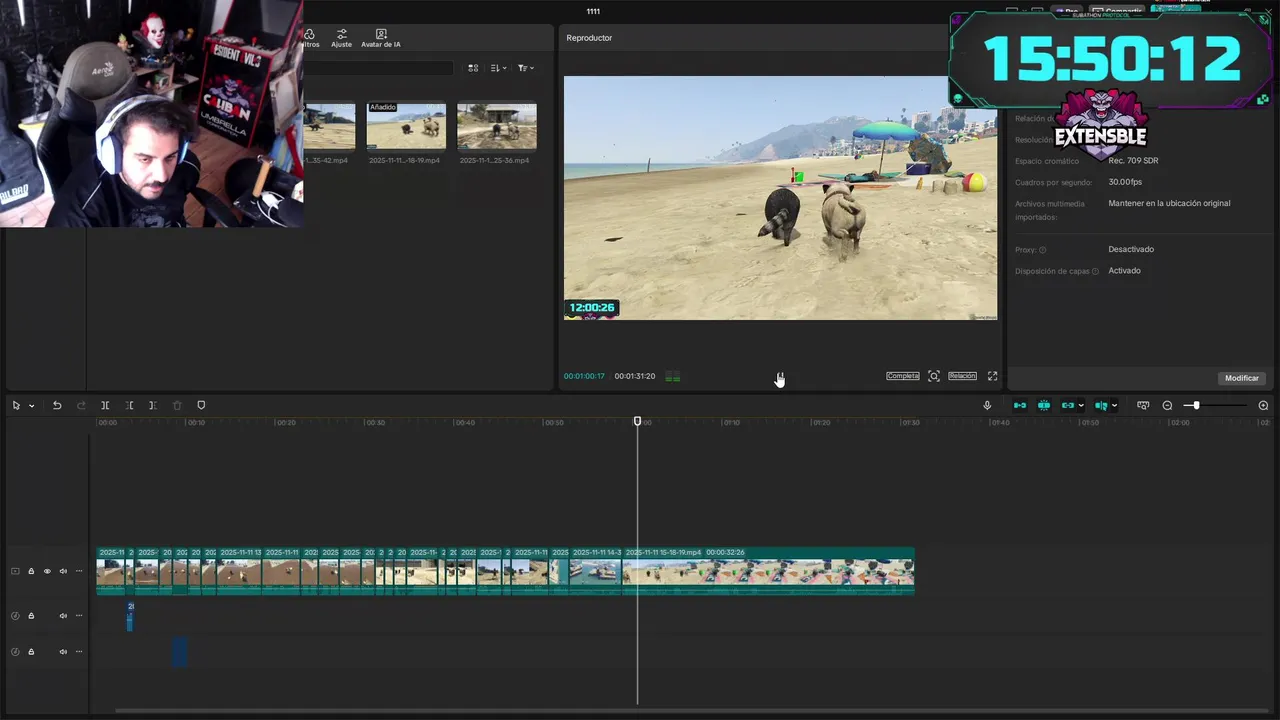The width and height of the screenshot is (1280, 720).
Task: Lock the second audio track
Action: point(31,652)
